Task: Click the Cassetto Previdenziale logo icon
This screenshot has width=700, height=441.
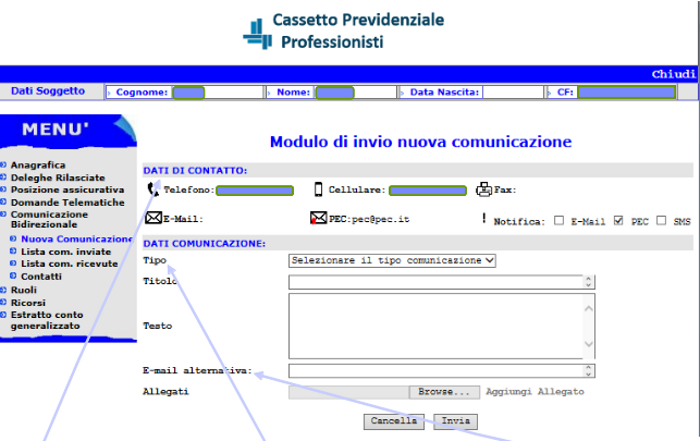Action: [x=258, y=33]
